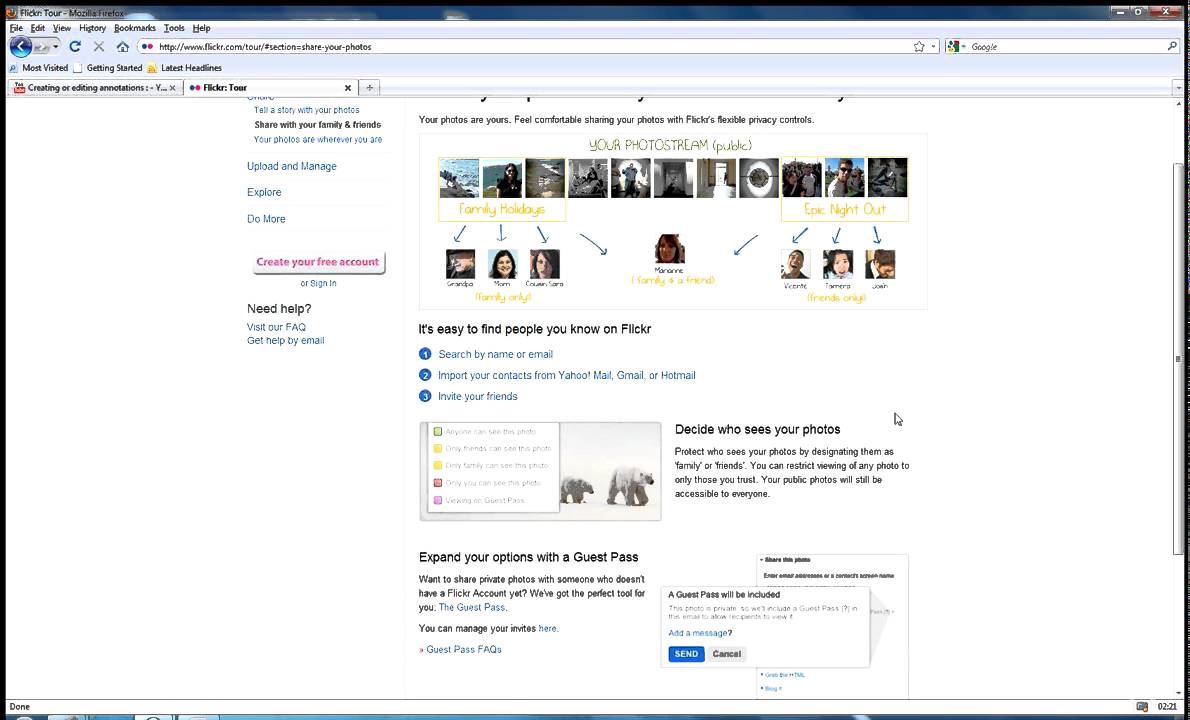Open the Visit our FAQ link

coord(276,327)
